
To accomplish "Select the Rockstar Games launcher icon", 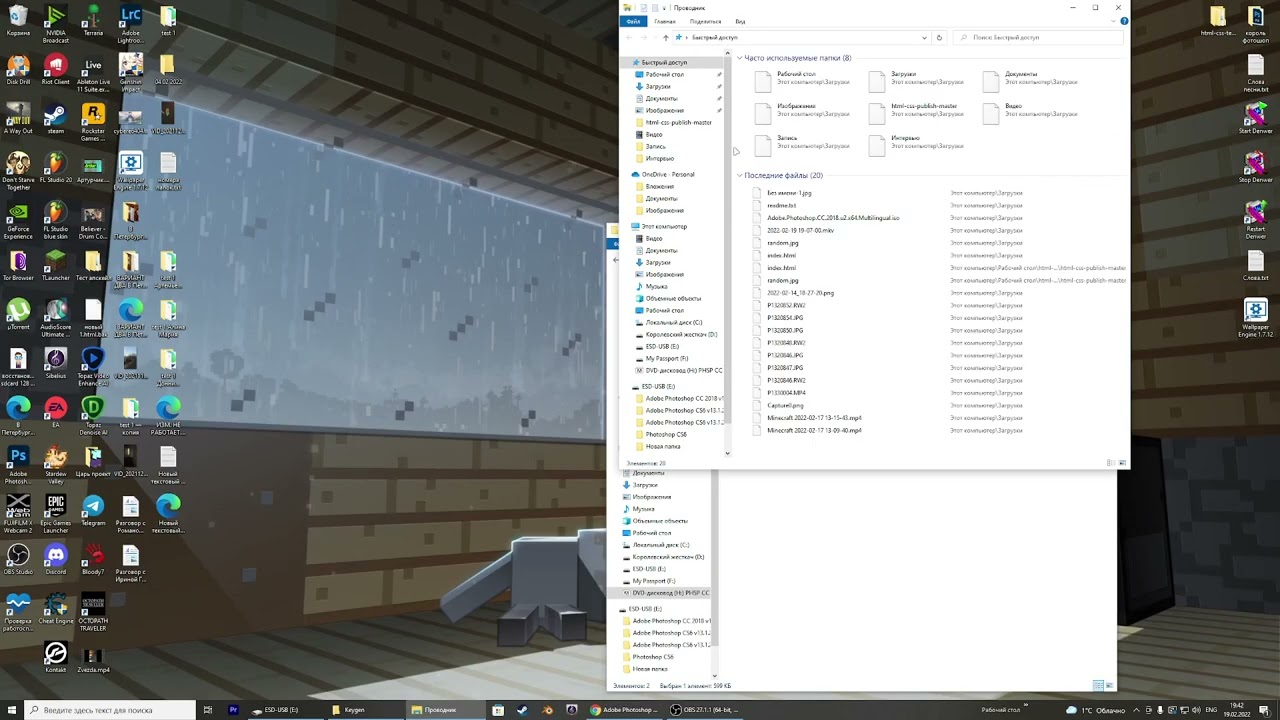I will pos(93,123).
